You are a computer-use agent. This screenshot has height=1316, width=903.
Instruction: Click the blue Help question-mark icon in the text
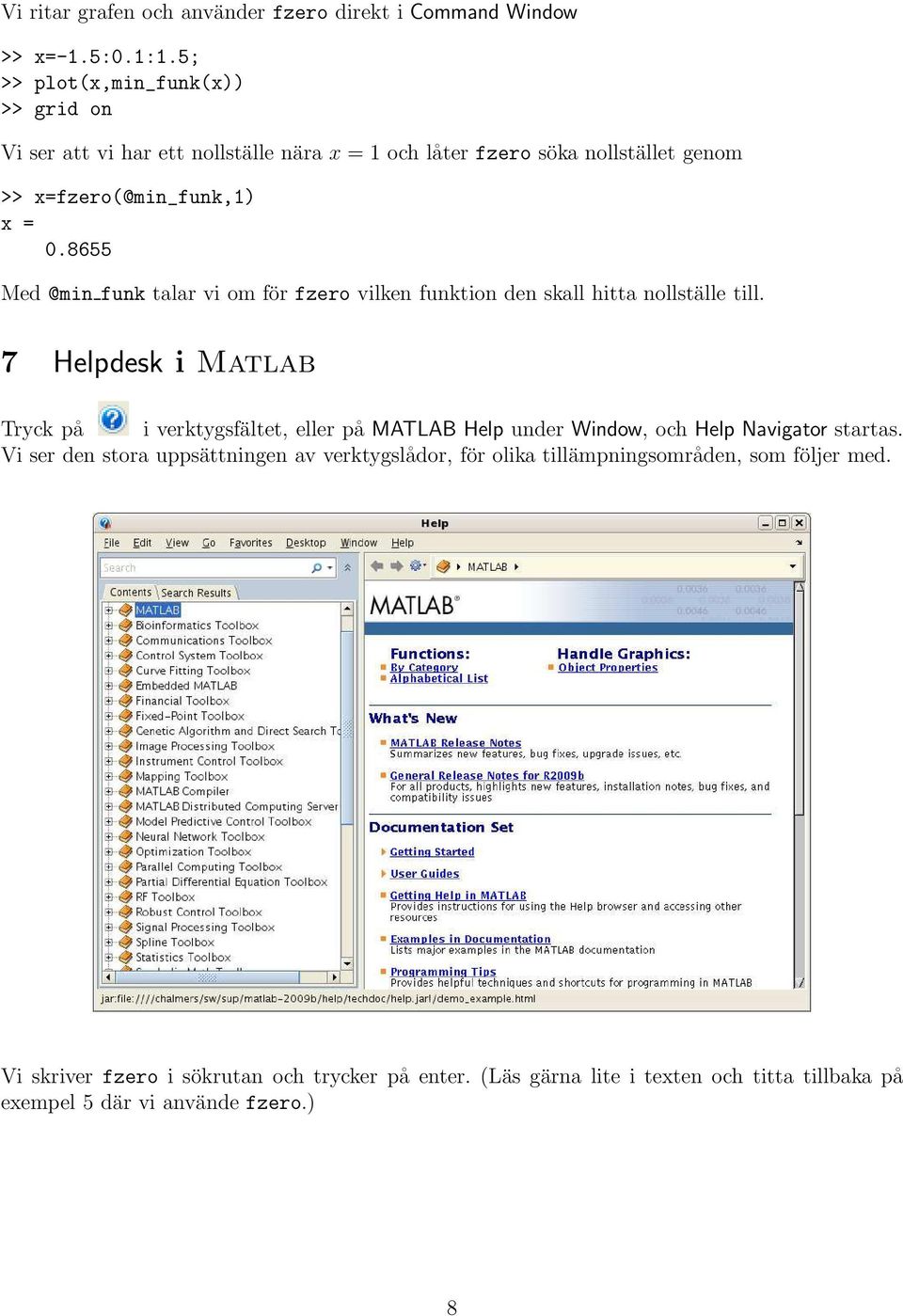(112, 419)
